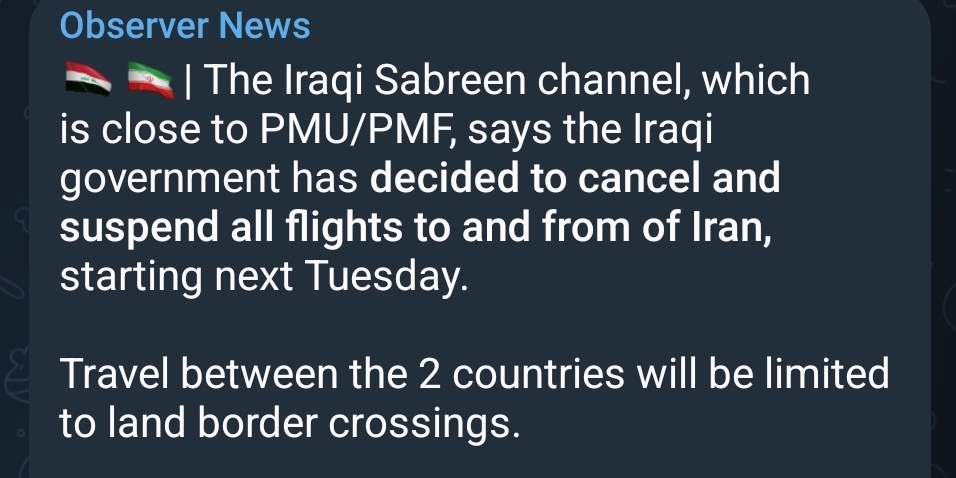Click bold text 'decided to cancel and'
This screenshot has height=478, width=956.
(575, 178)
